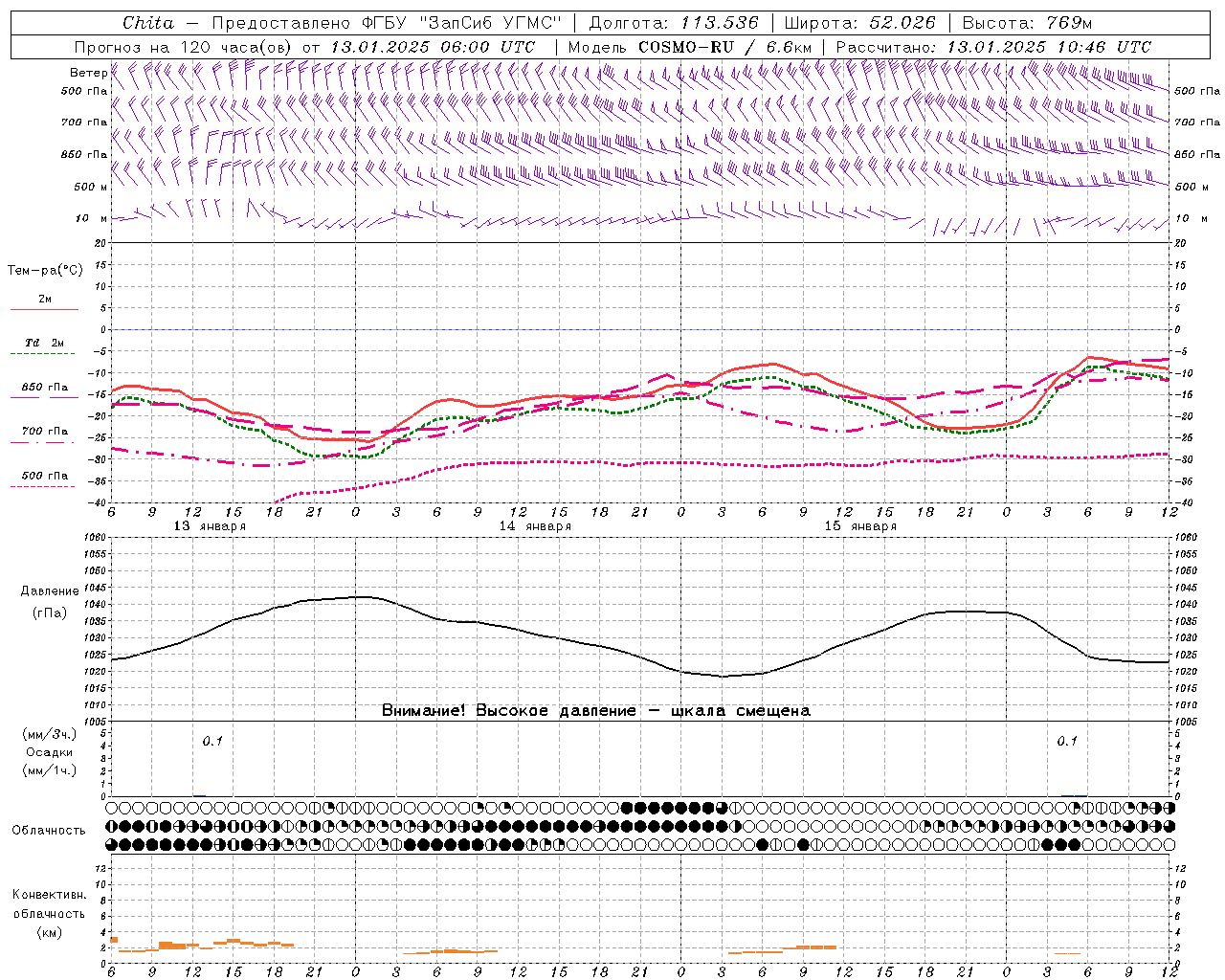The width and height of the screenshot is (1225, 980).
Task: Click the "850 гПа" temperature legend entry
Action: click(x=45, y=388)
